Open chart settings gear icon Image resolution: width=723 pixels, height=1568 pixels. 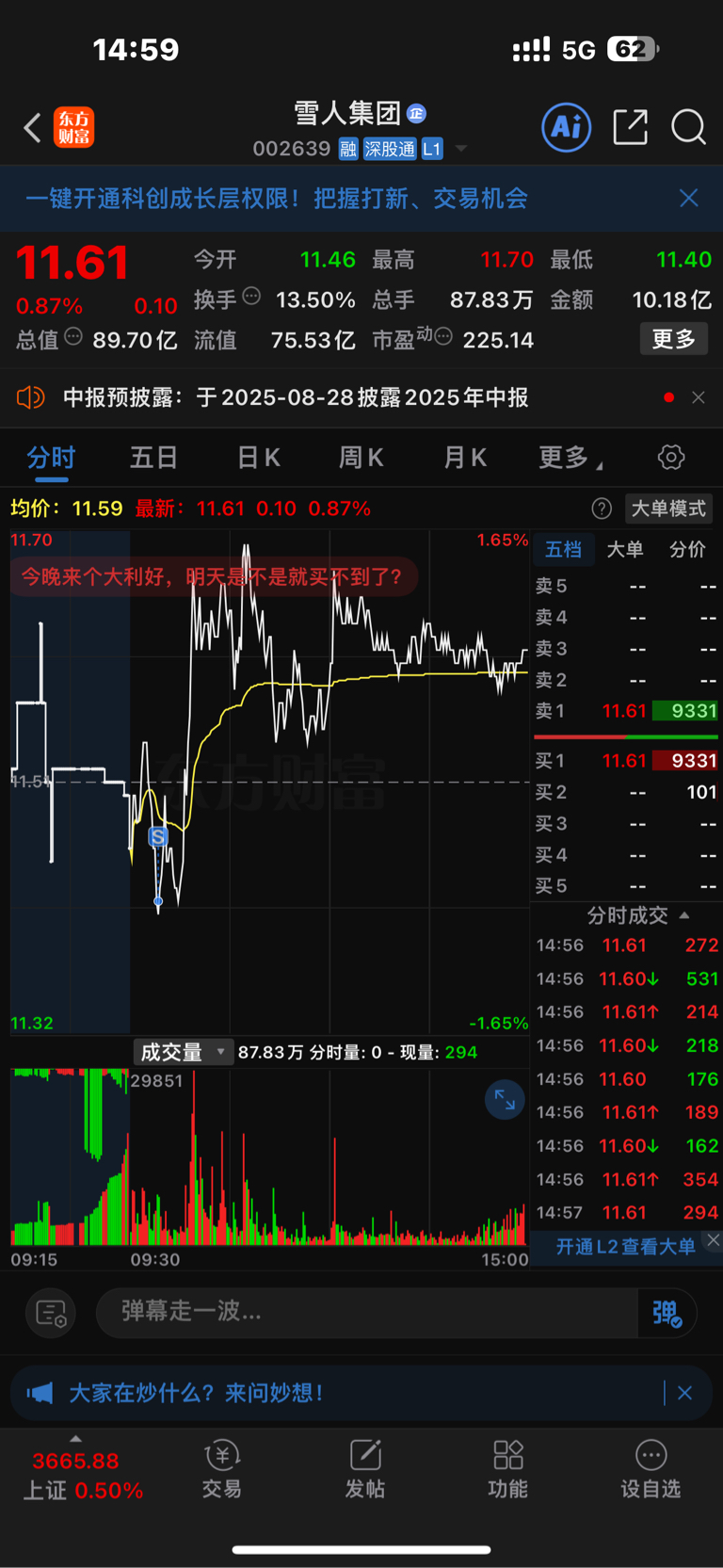[671, 458]
